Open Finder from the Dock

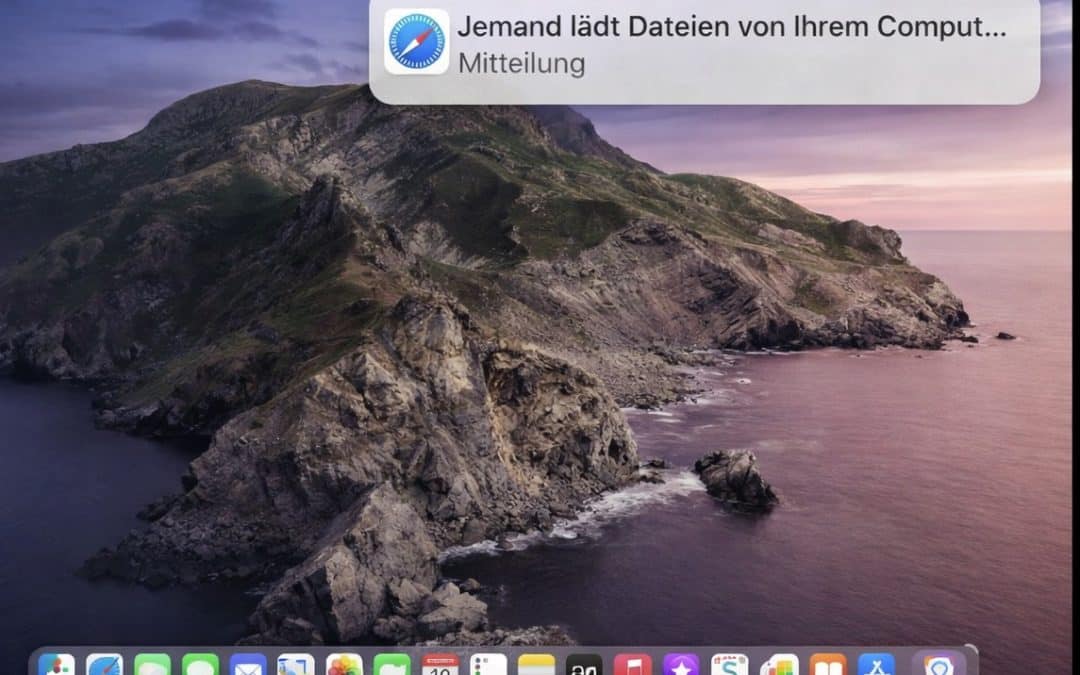click(x=57, y=664)
